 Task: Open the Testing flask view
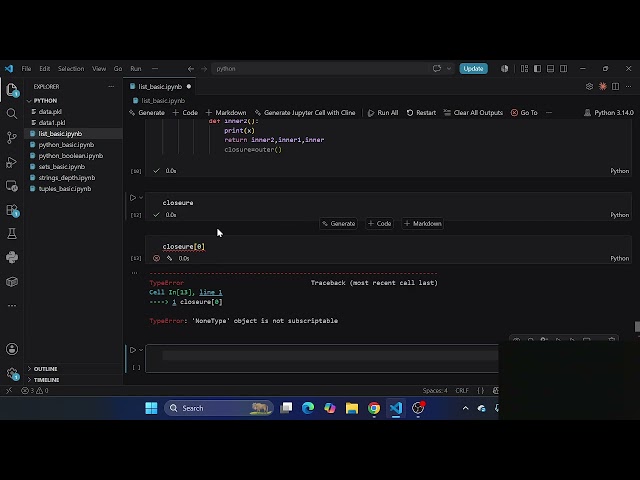[x=12, y=233]
